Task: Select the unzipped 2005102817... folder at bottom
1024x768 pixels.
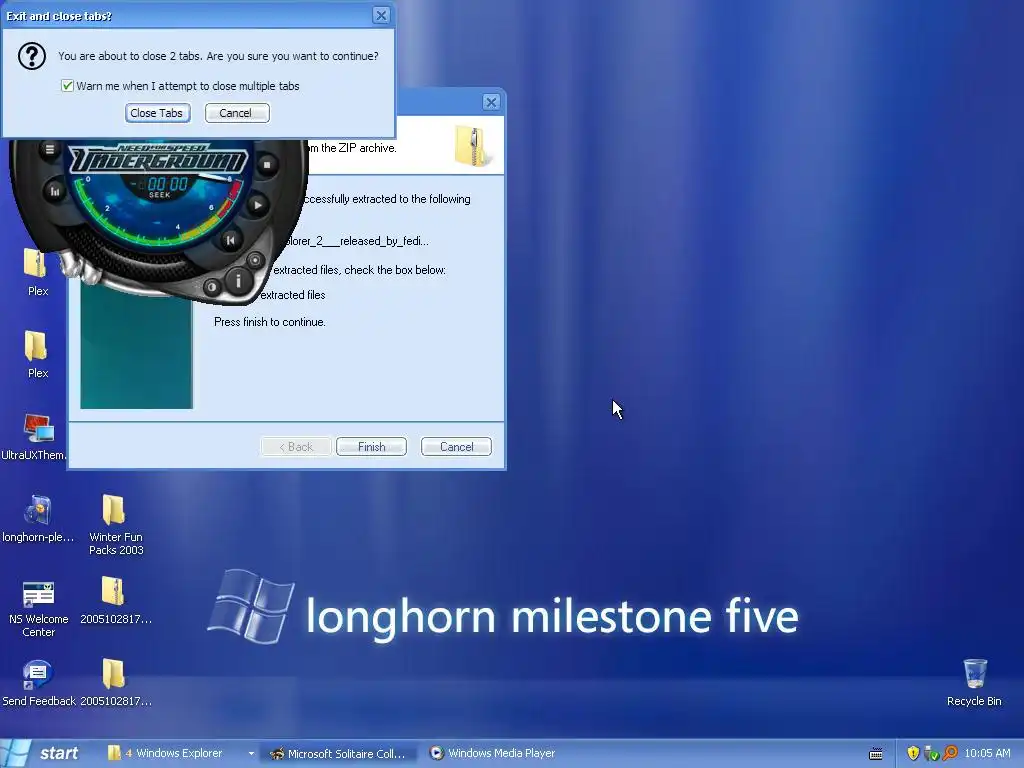Action: pyautogui.click(x=116, y=683)
